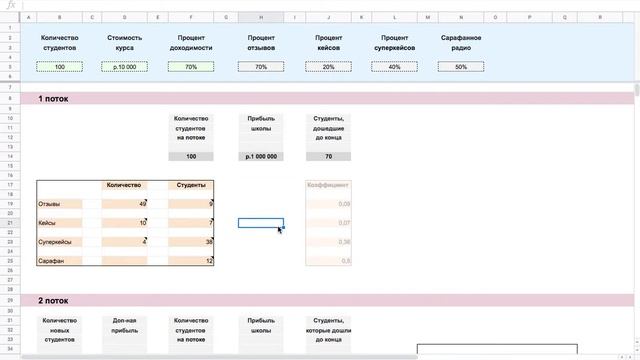Click the select-all corner above row 1
This screenshot has width=640, height=360.
(x=10, y=17)
